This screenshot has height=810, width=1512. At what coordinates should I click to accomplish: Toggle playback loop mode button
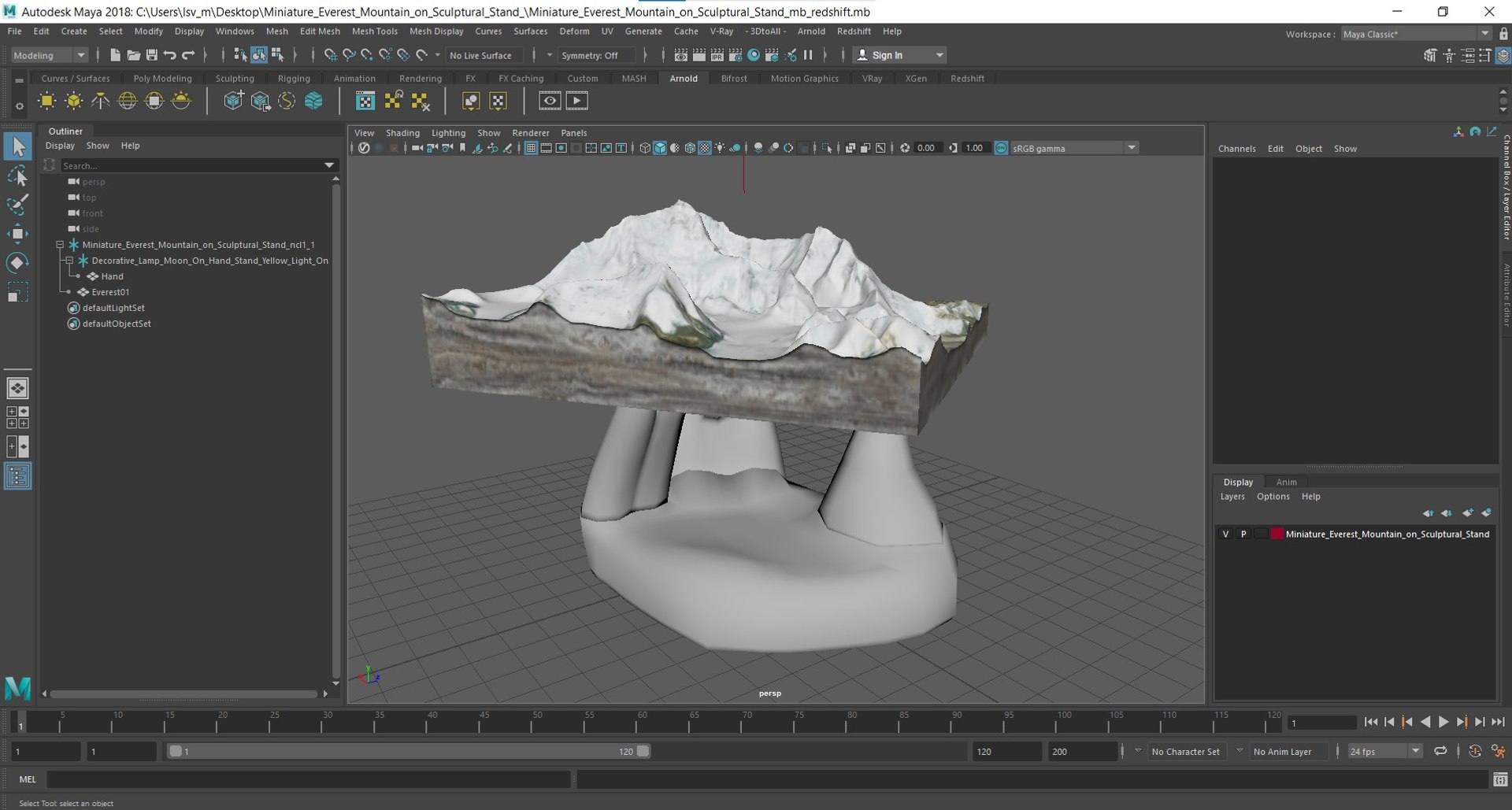1440,751
